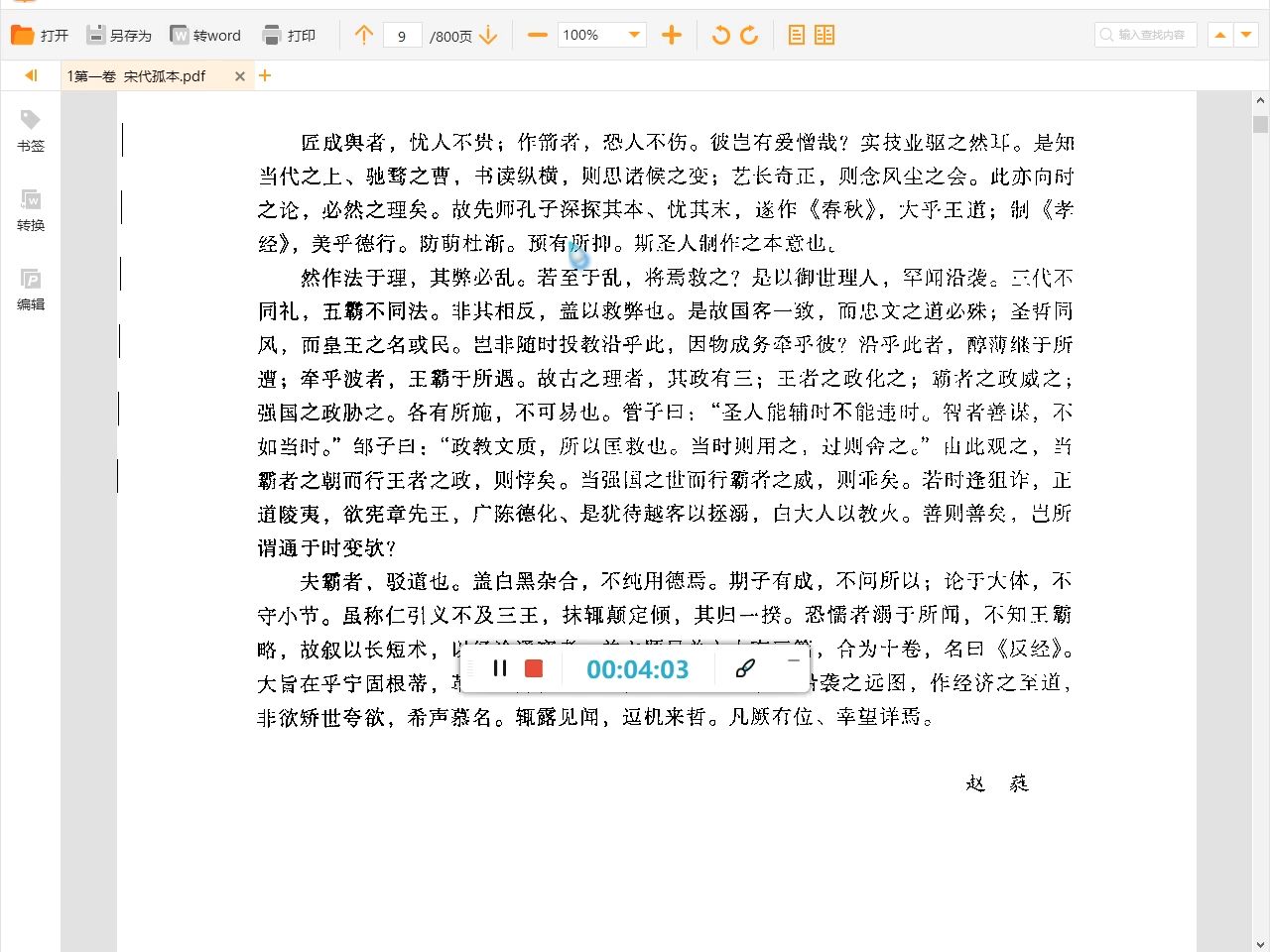
Task: Convert document using 转word
Action: pos(205,35)
